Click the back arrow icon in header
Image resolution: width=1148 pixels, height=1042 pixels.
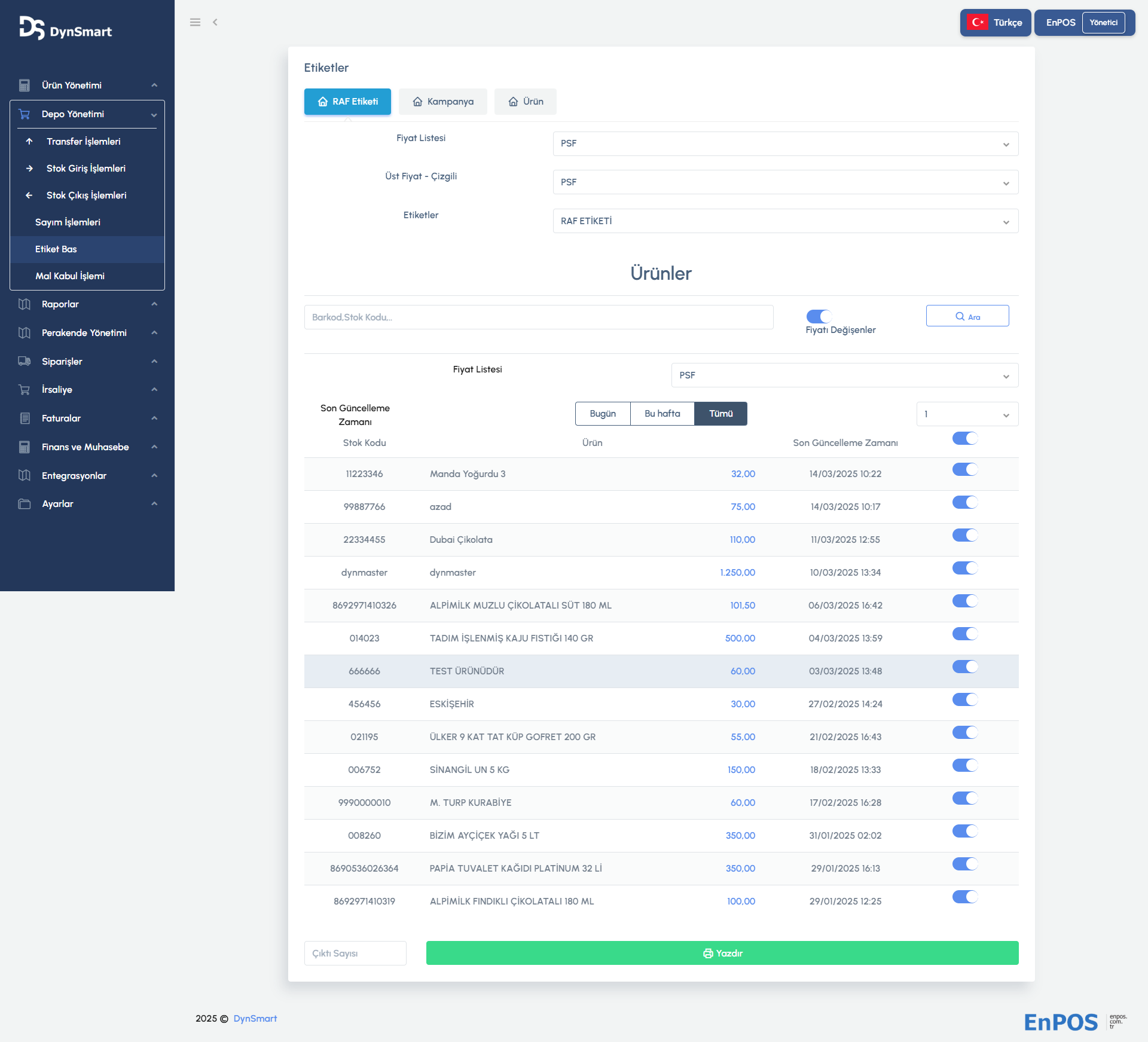tap(215, 22)
